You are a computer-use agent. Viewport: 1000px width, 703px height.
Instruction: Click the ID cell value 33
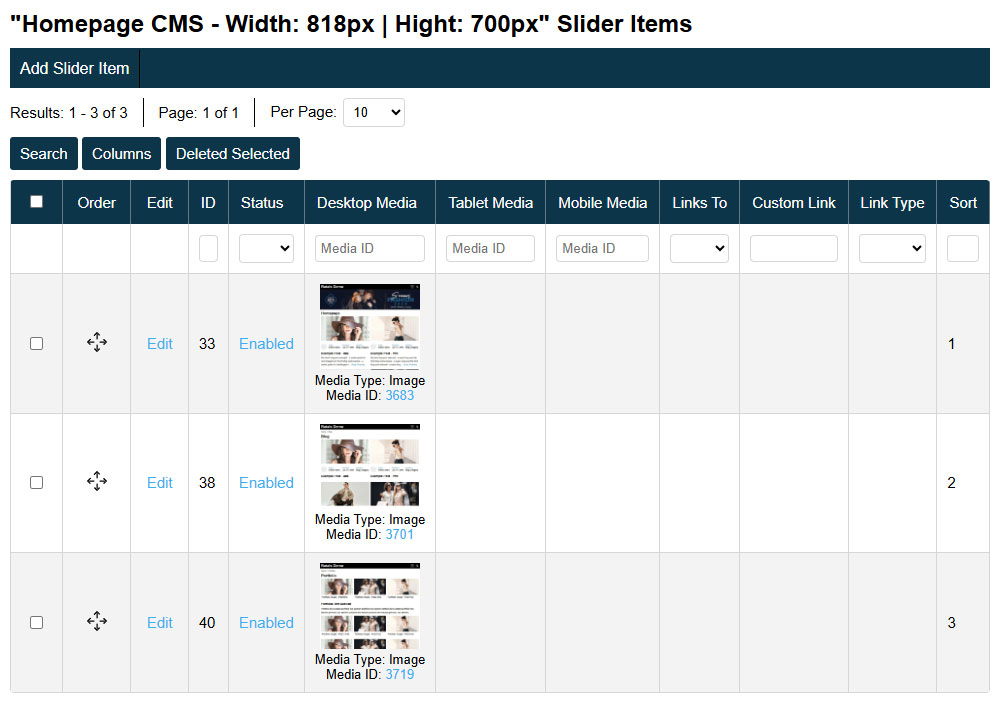coord(207,344)
